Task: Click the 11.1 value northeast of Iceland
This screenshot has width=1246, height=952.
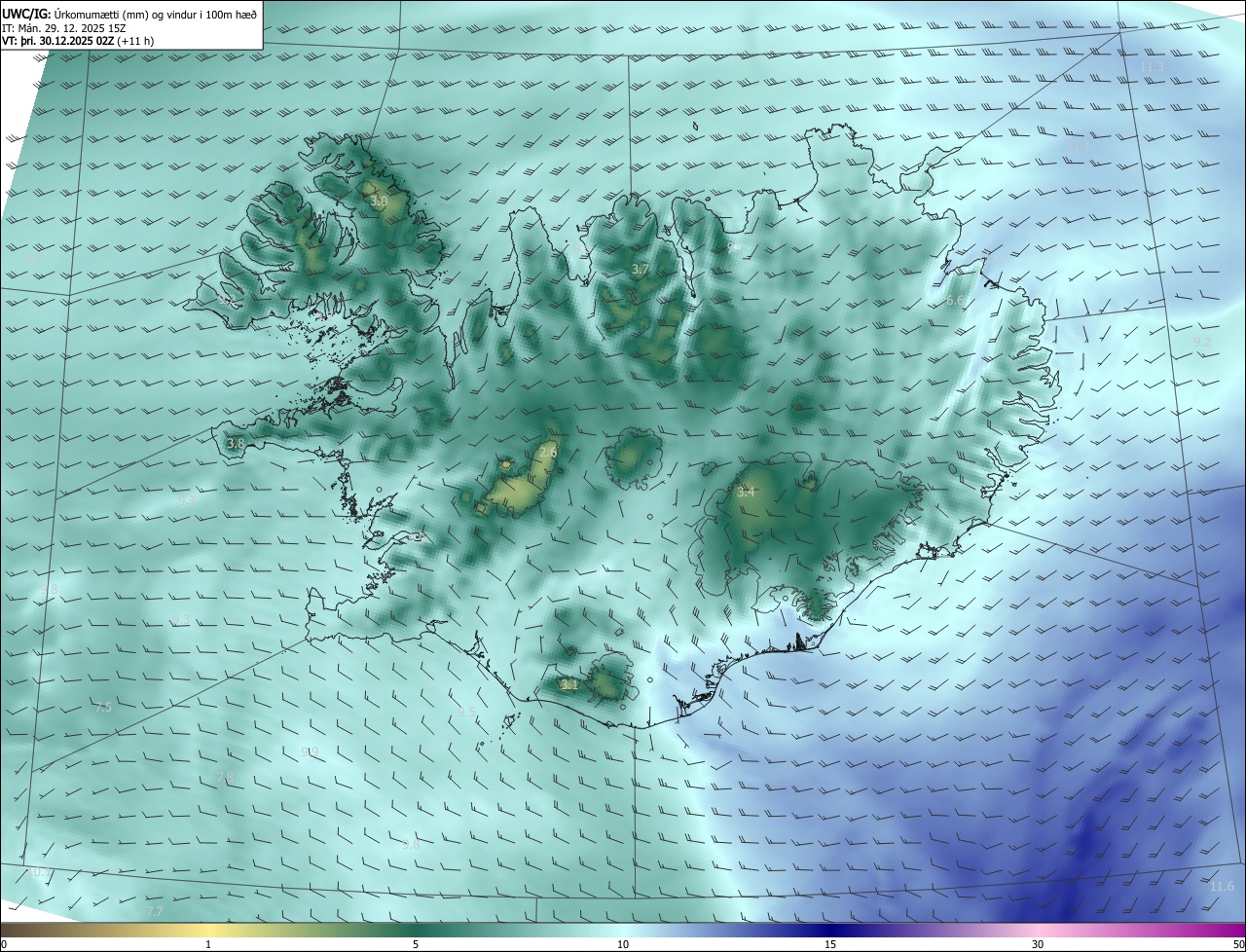Action: click(1079, 145)
